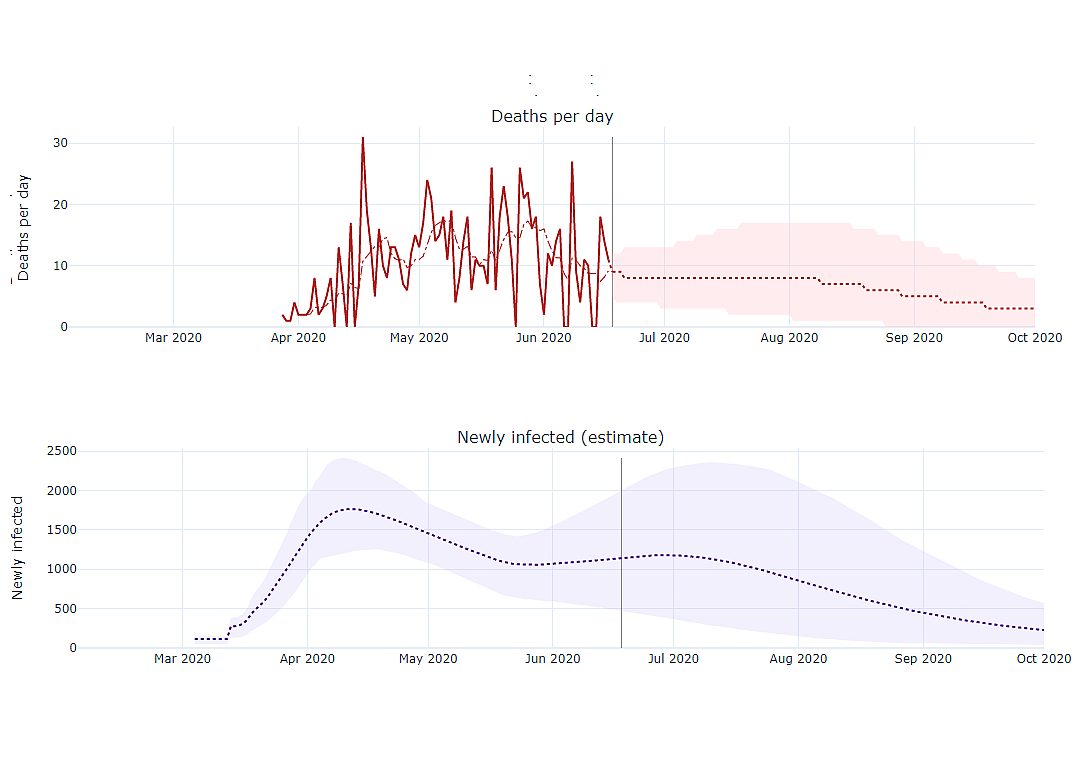Click the vertical forecast marker in infections chart
This screenshot has height=770, width=1080.
coord(621,552)
